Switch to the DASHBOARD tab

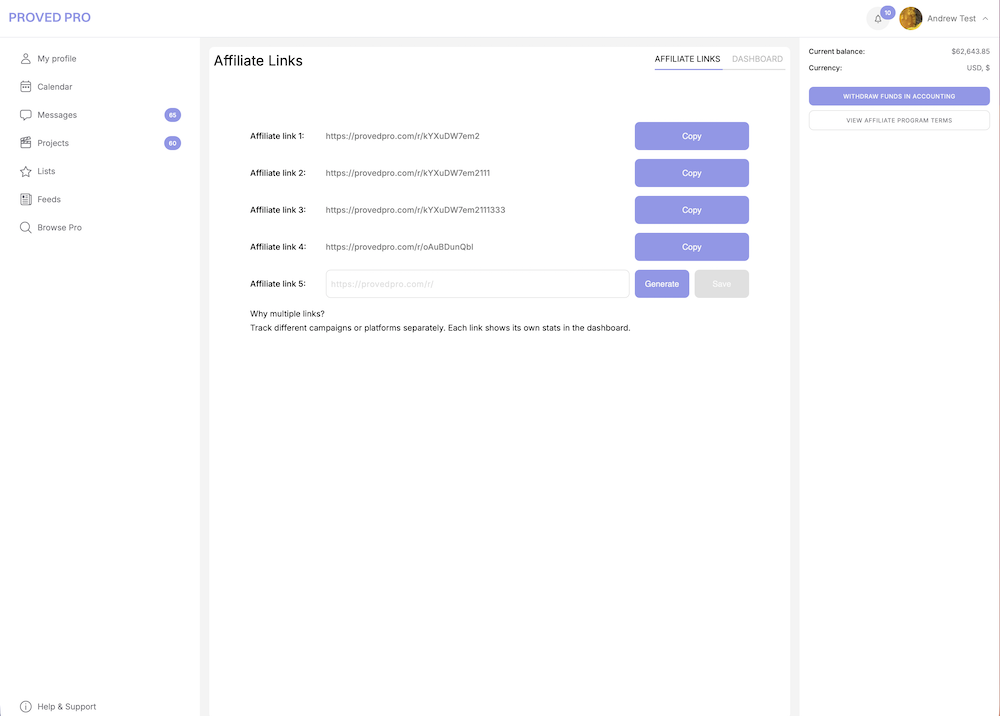click(x=757, y=59)
